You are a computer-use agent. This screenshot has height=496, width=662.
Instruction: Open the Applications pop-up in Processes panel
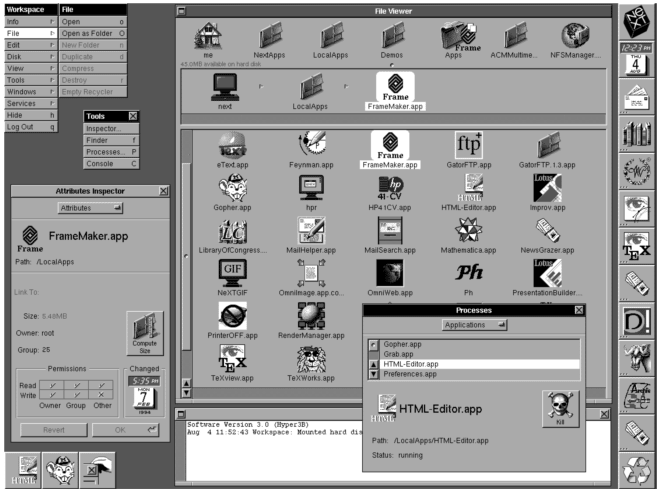pyautogui.click(x=474, y=325)
